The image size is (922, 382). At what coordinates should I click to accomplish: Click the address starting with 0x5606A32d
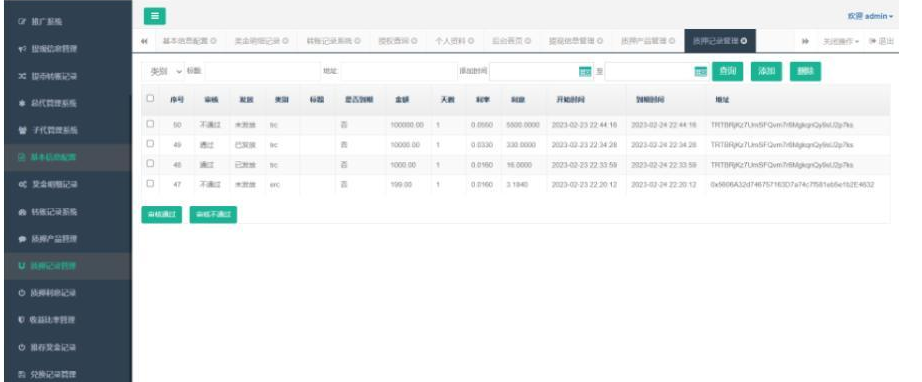pyautogui.click(x=792, y=185)
